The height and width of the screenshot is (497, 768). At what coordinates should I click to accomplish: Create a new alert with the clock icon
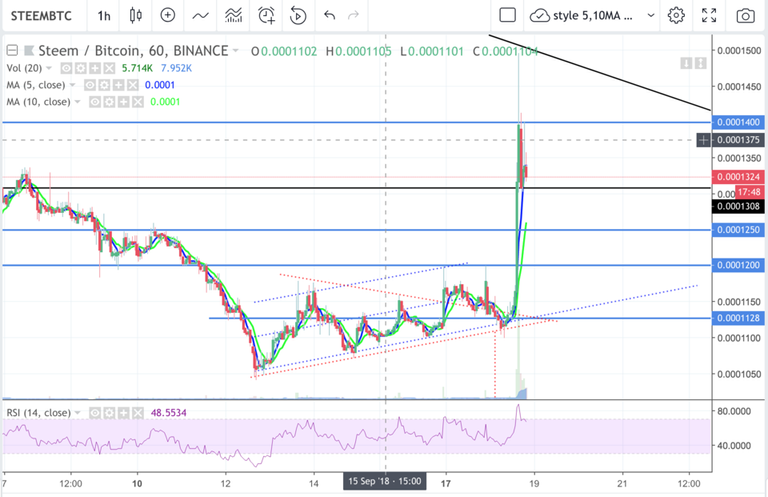point(266,16)
